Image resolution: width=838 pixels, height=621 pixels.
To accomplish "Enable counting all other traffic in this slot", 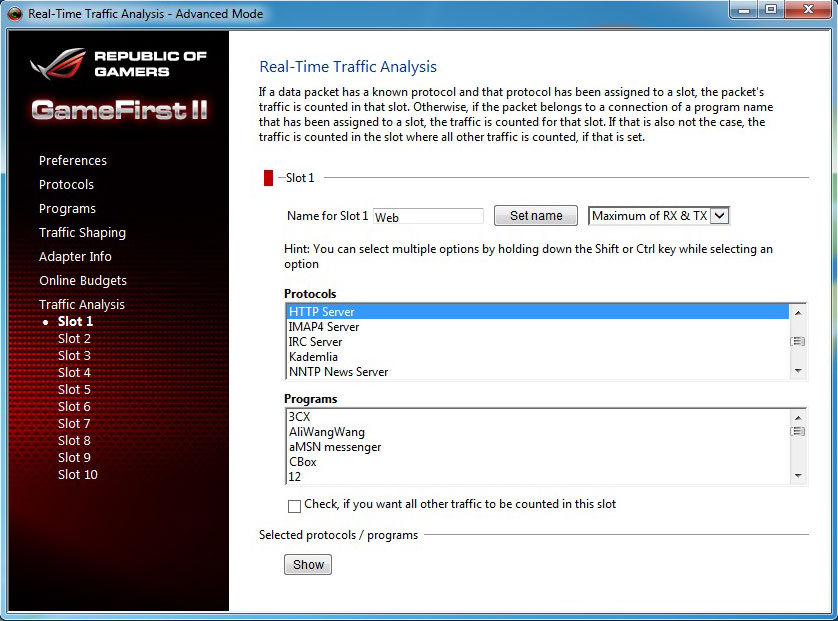I will (x=294, y=506).
